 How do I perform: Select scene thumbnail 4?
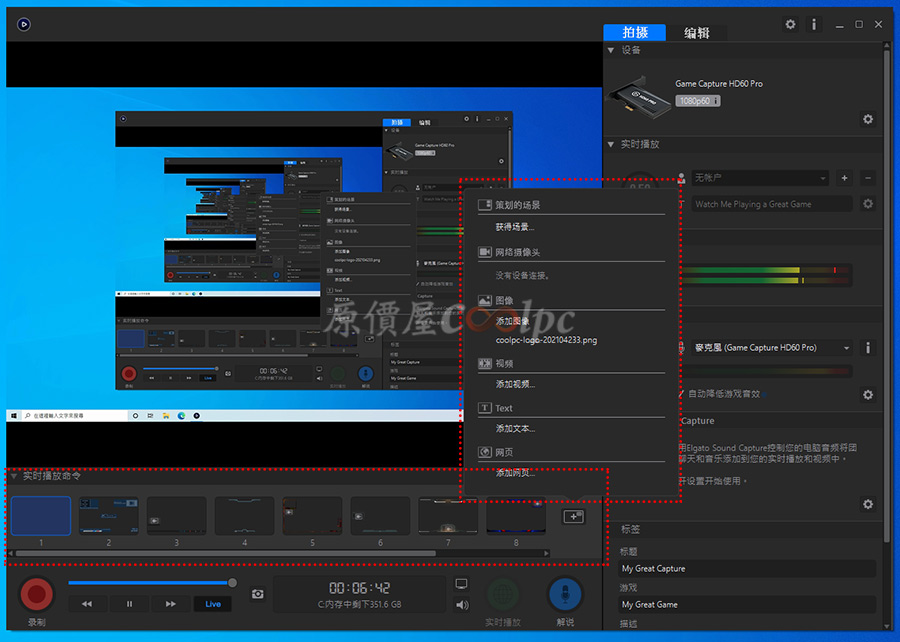(x=245, y=516)
